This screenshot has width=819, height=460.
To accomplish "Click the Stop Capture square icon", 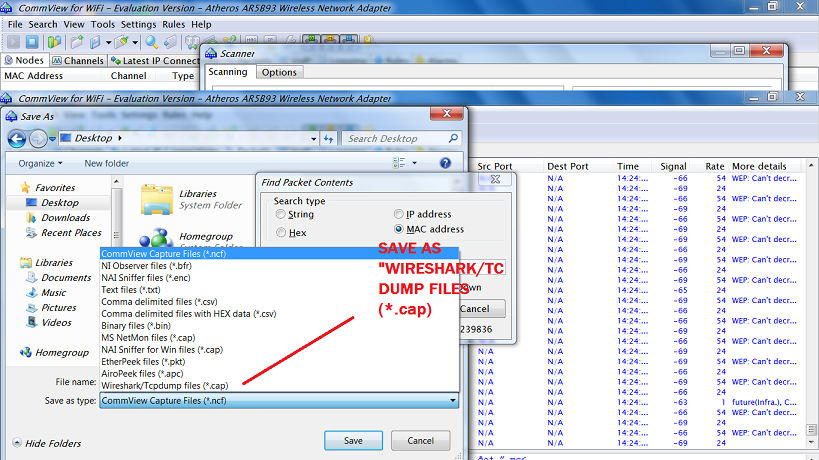I will pos(32,42).
